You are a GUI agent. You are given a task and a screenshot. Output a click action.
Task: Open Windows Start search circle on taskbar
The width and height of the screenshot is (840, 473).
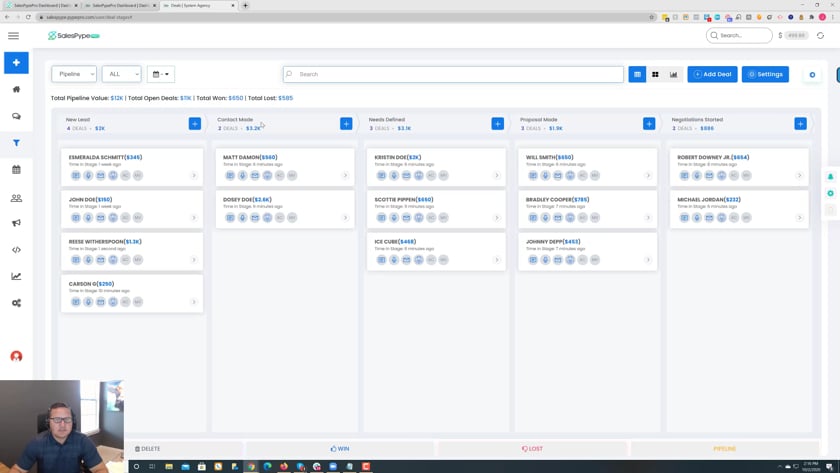click(x=136, y=467)
